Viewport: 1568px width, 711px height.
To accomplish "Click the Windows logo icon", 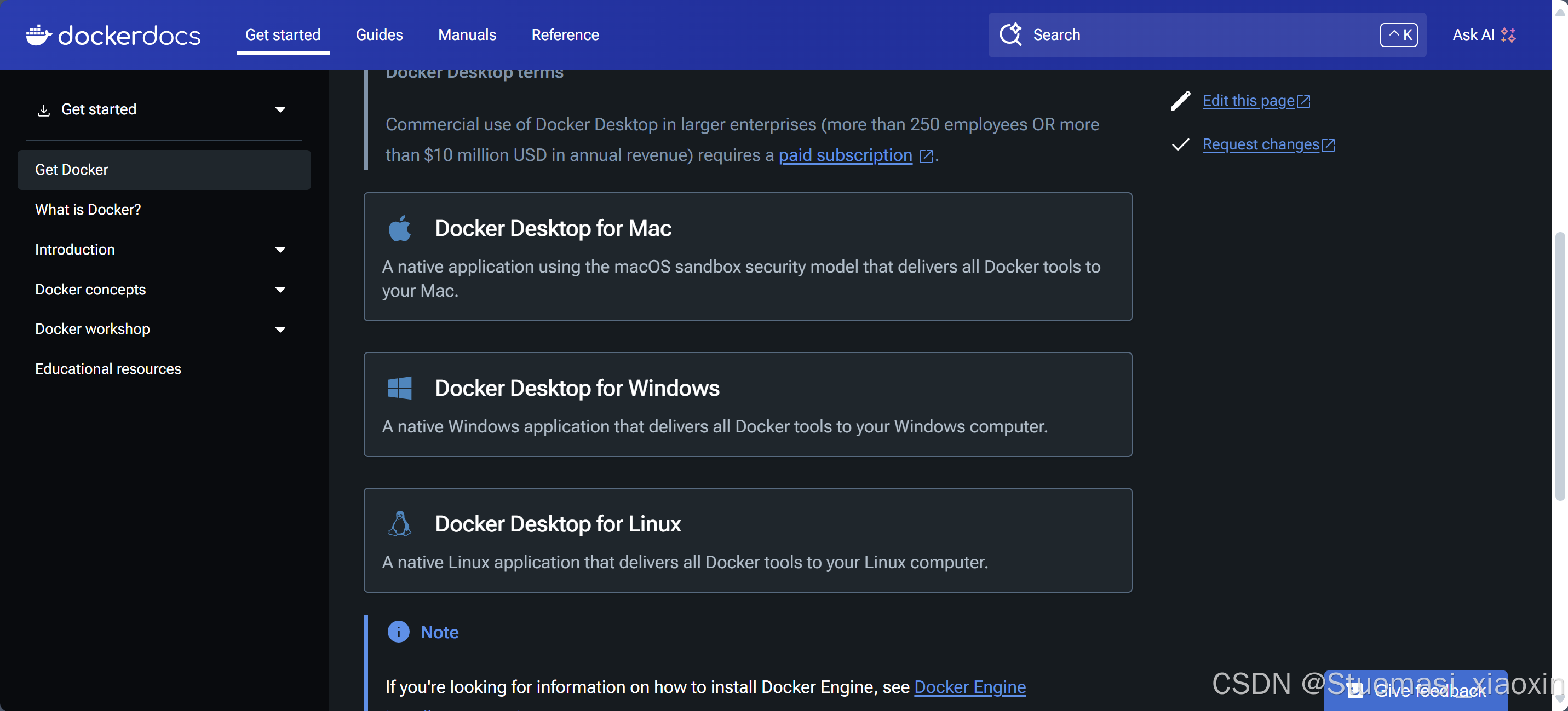I will (x=399, y=388).
